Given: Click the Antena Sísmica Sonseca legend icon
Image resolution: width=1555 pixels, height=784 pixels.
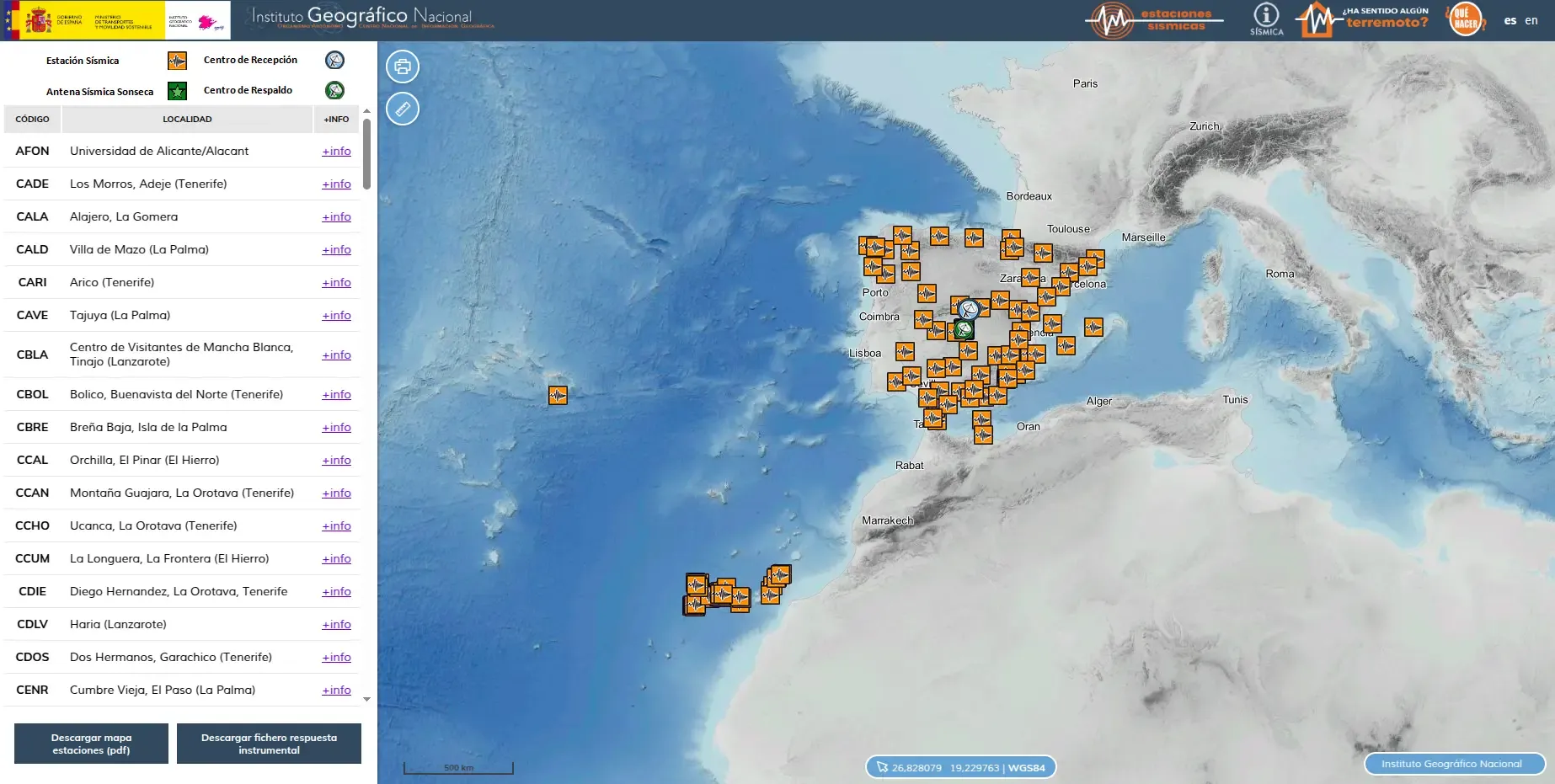Looking at the screenshot, I should click(x=177, y=91).
